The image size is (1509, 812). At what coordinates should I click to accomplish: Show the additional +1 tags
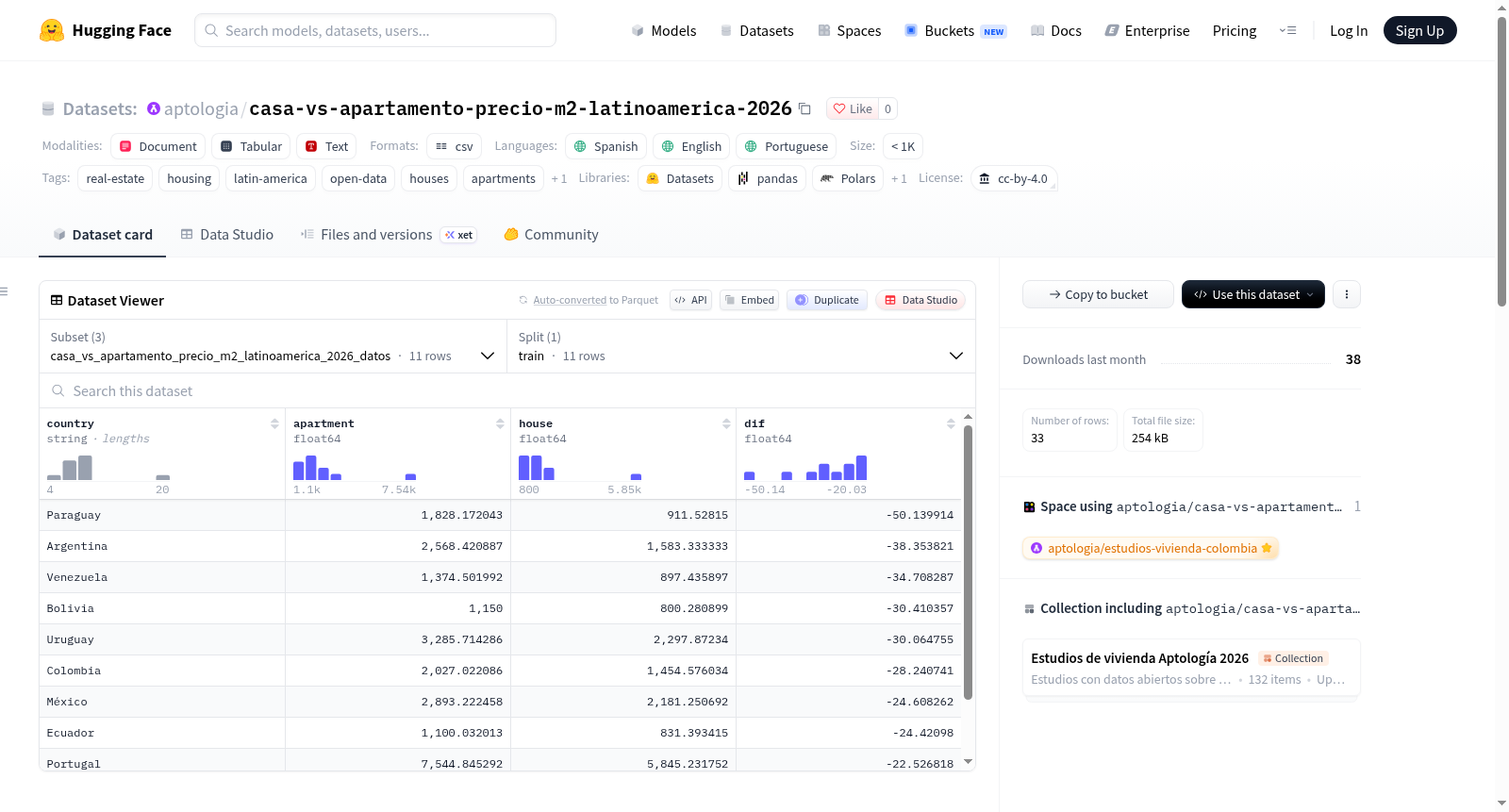[559, 178]
